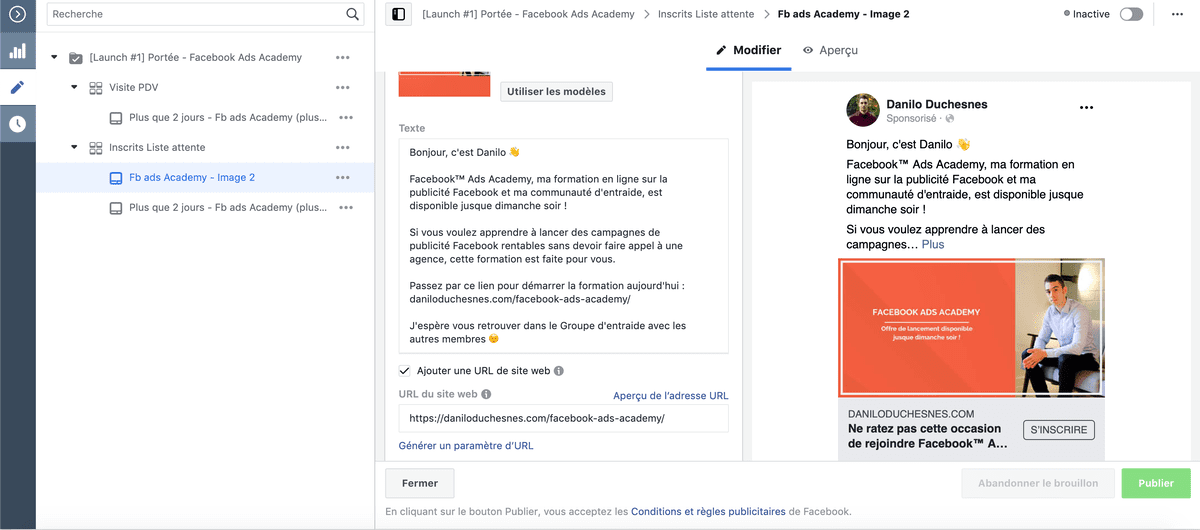This screenshot has width=1200, height=530.
Task: Open more options for Launch #1 campaign
Action: click(343, 58)
